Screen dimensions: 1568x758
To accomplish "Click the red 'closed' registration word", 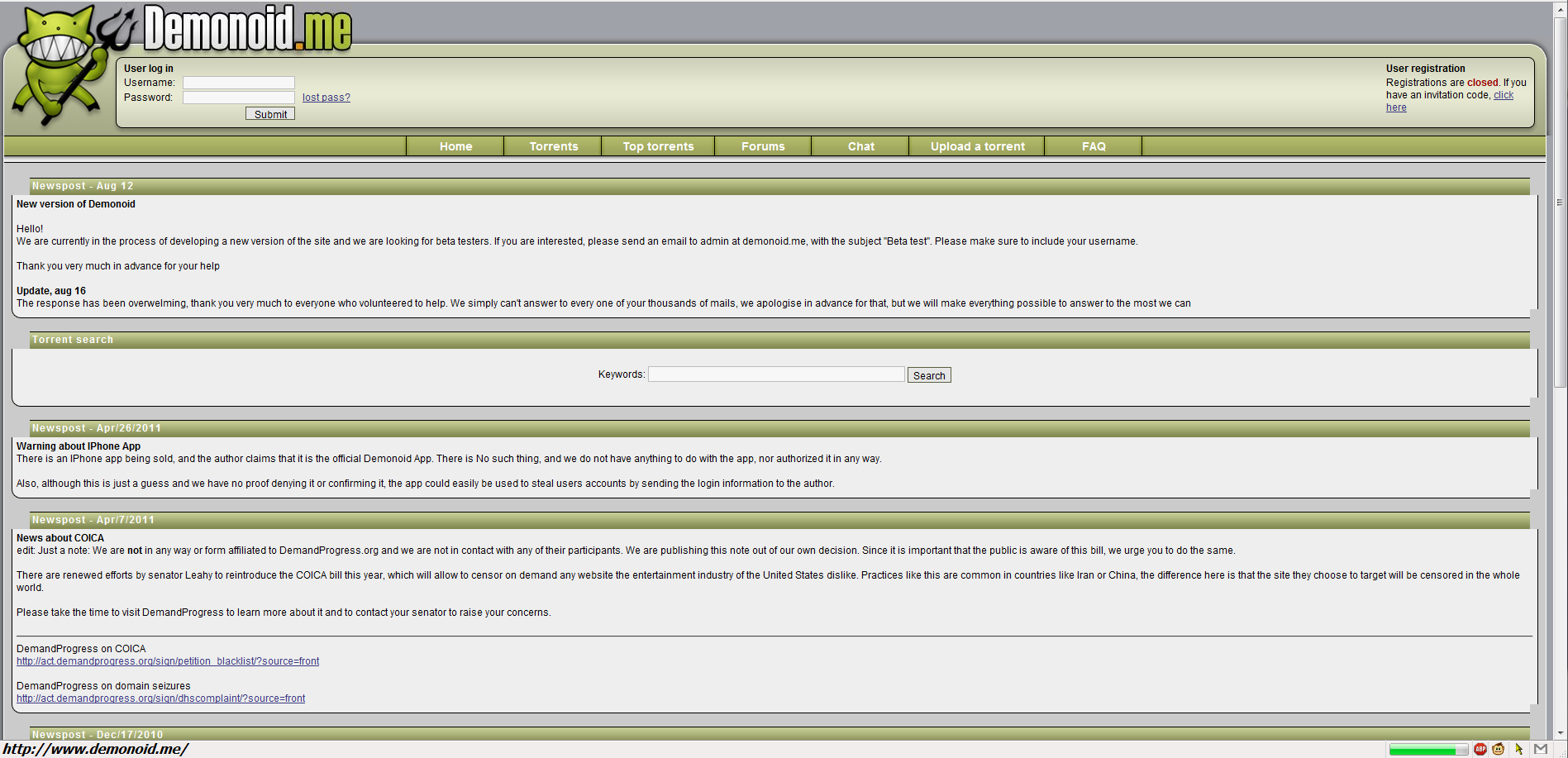I will tap(1483, 83).
